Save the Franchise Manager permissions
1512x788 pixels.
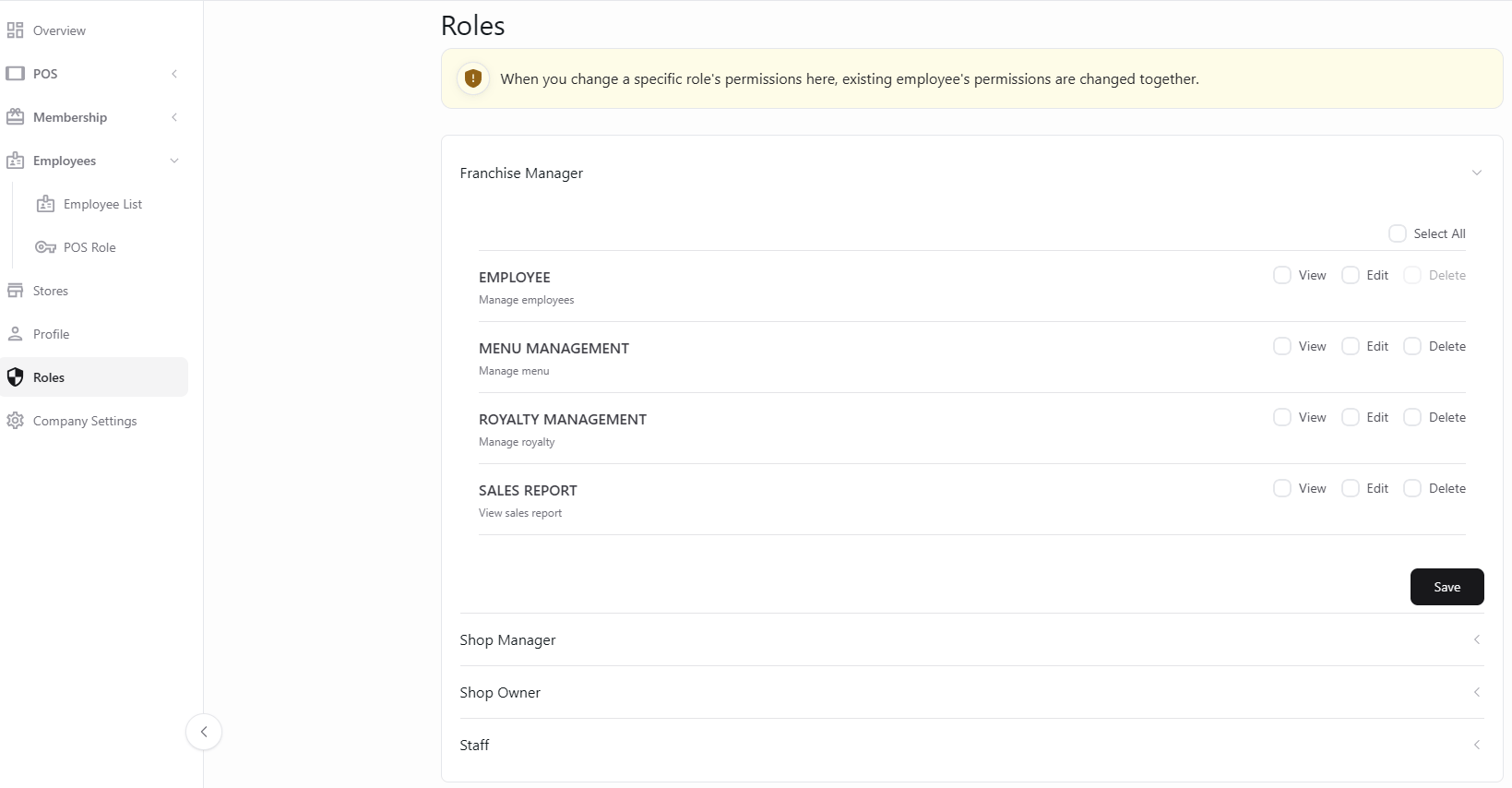1447,587
